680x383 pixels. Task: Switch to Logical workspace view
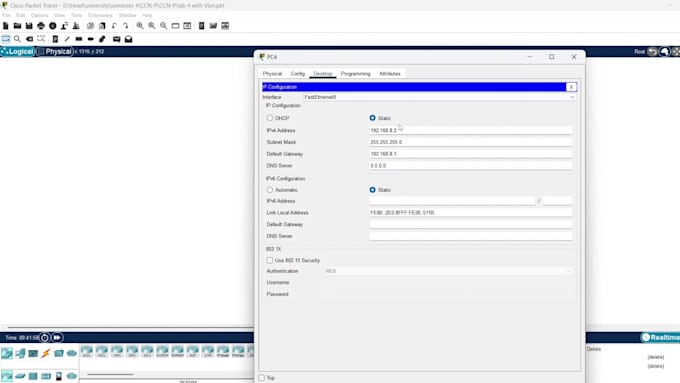[x=18, y=52]
